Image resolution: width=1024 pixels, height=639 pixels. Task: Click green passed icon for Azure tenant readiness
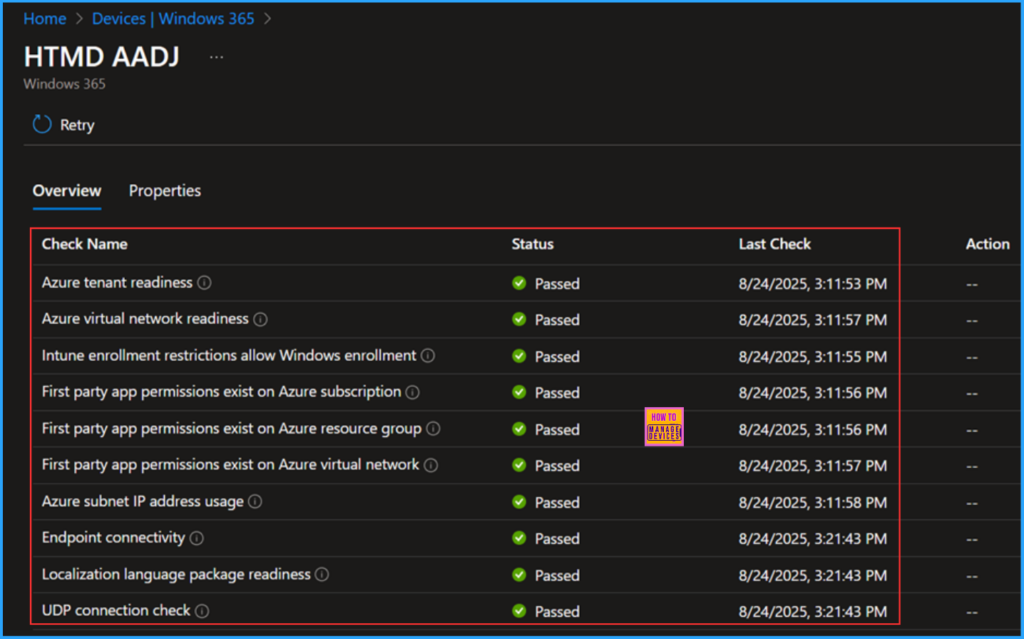[519, 283]
